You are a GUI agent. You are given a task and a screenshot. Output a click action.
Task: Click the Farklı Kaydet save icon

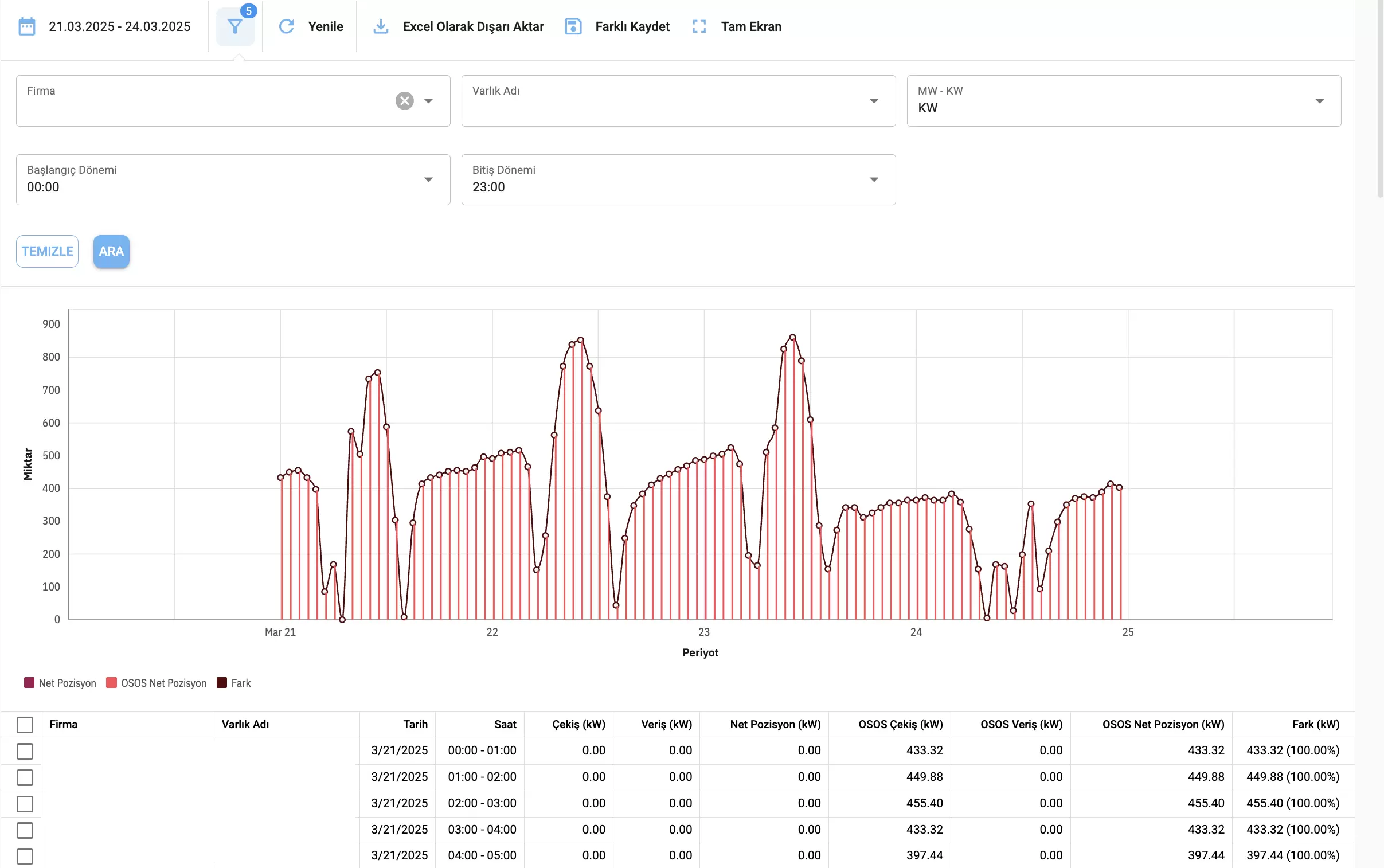coord(573,26)
